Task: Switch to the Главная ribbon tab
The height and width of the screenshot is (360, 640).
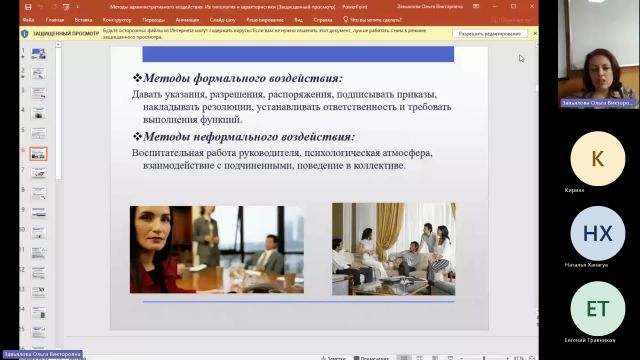Action: (55, 20)
